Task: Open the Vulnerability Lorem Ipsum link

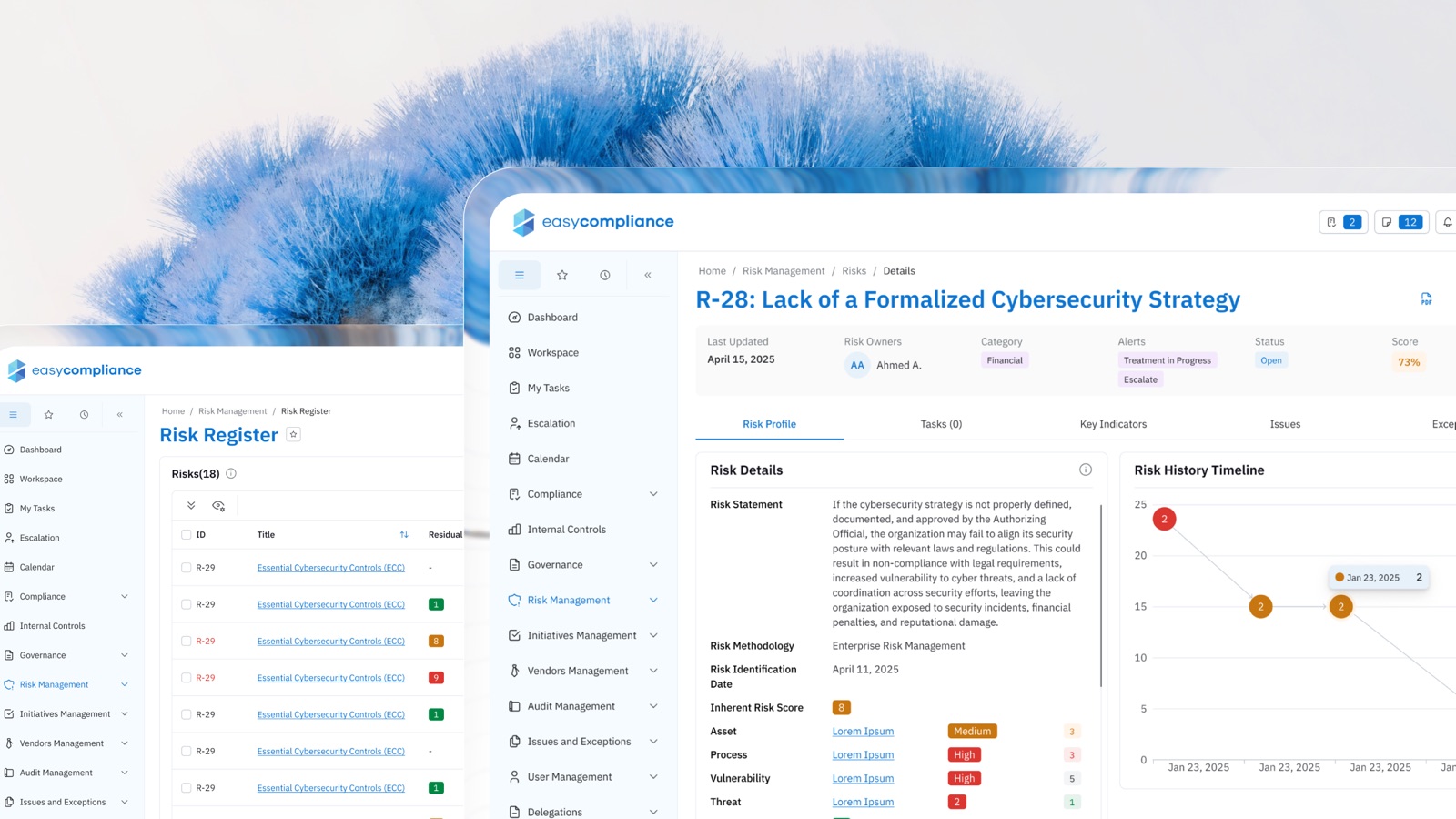Action: tap(863, 779)
